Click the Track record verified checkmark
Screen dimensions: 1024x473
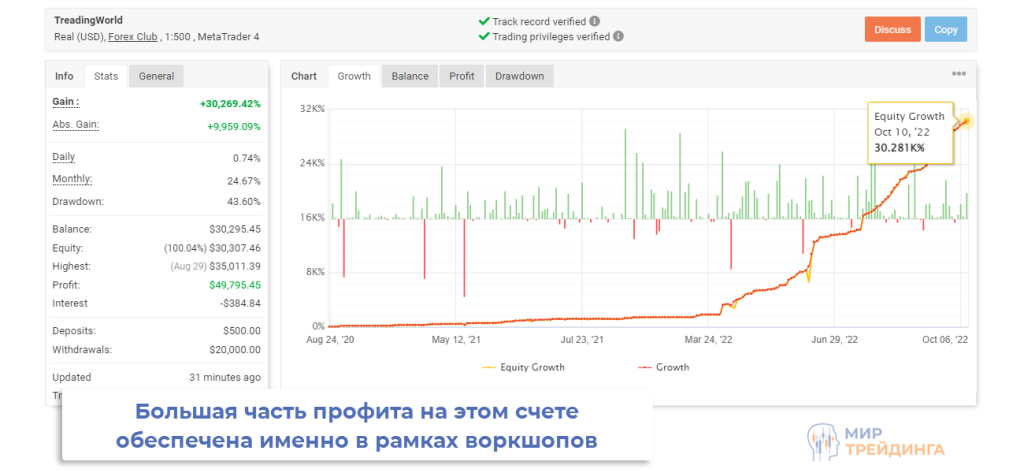tap(484, 20)
